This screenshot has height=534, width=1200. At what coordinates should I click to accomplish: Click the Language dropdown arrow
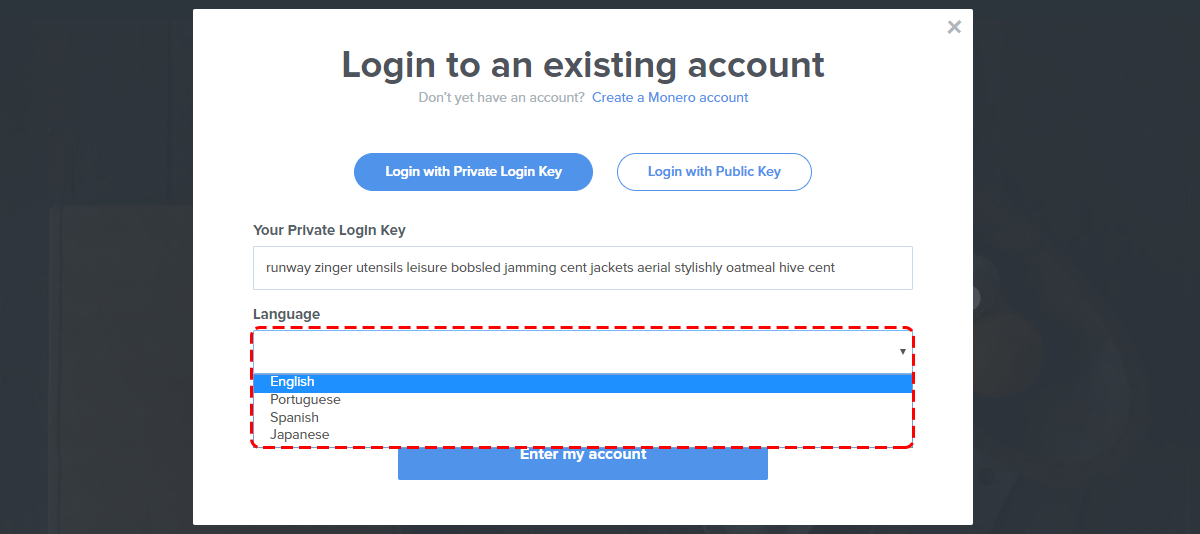coord(902,352)
